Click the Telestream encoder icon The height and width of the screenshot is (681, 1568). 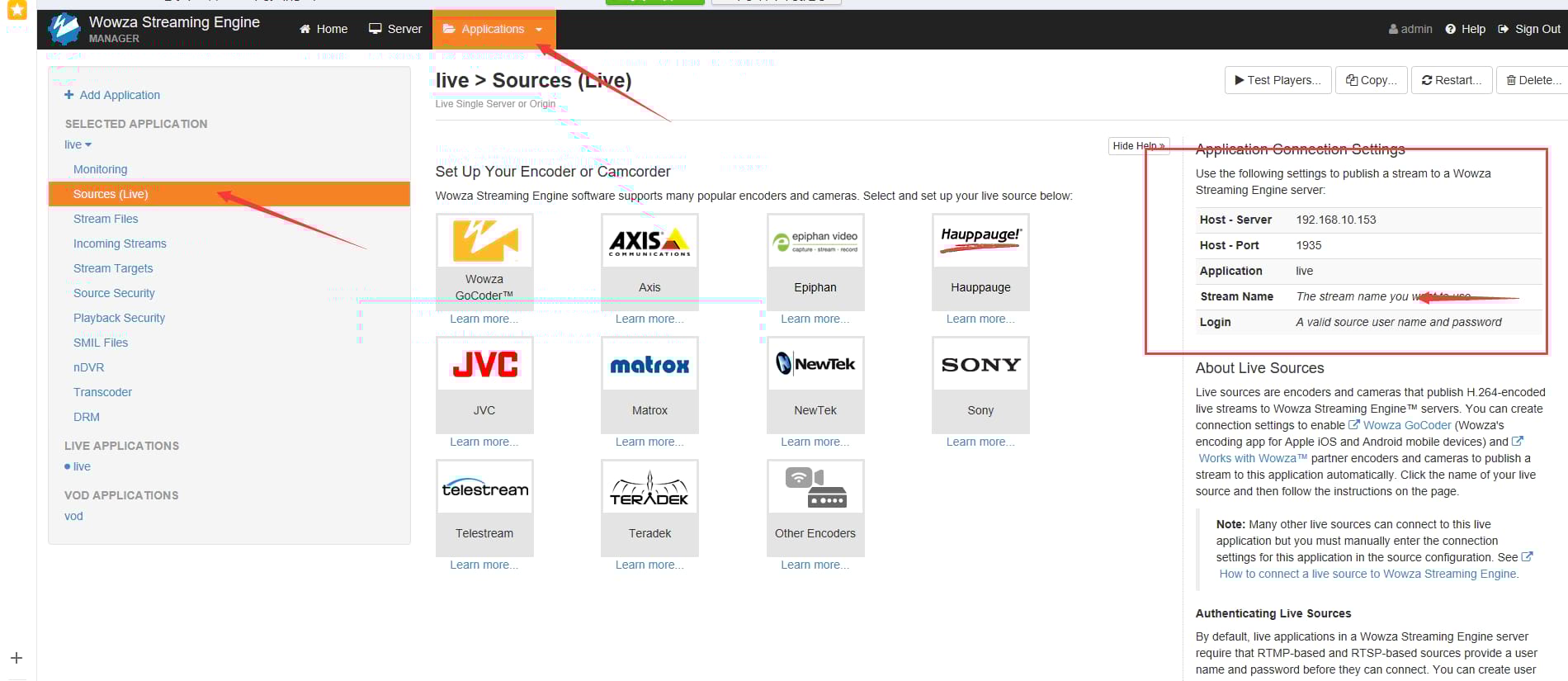pyautogui.click(x=484, y=487)
